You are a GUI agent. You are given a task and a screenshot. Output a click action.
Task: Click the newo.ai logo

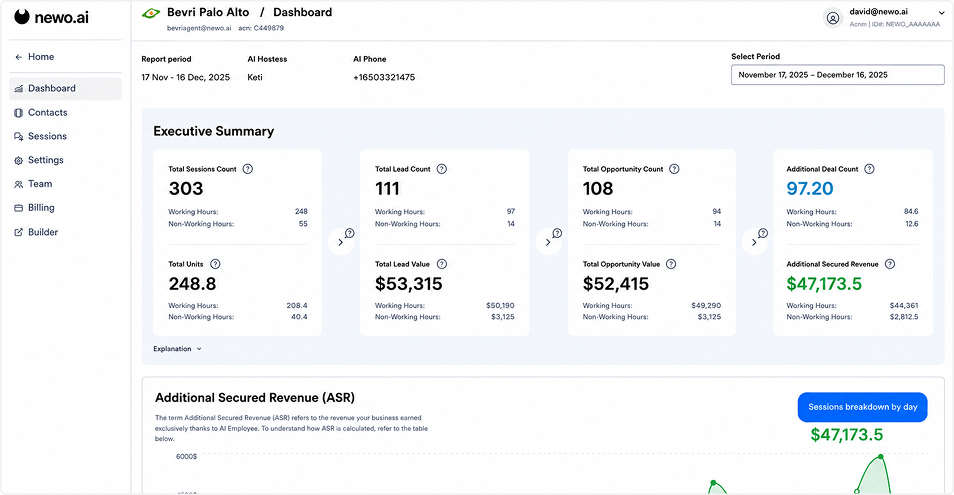(x=52, y=17)
